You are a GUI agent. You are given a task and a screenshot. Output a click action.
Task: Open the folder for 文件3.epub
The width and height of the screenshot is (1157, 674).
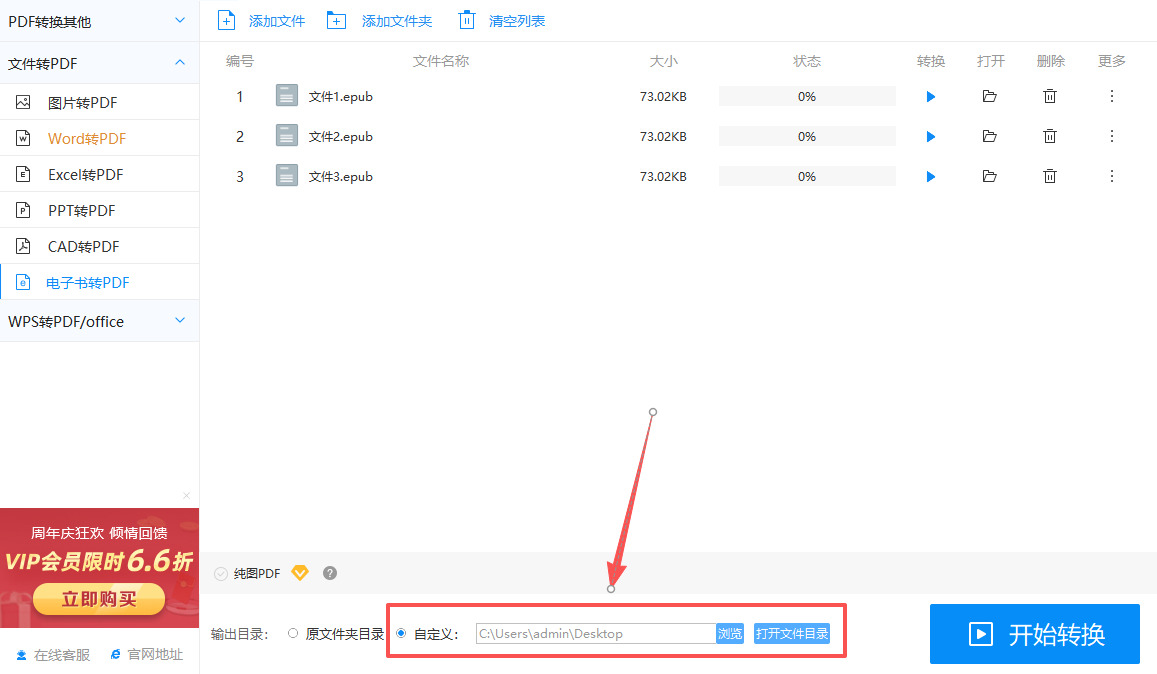990,176
